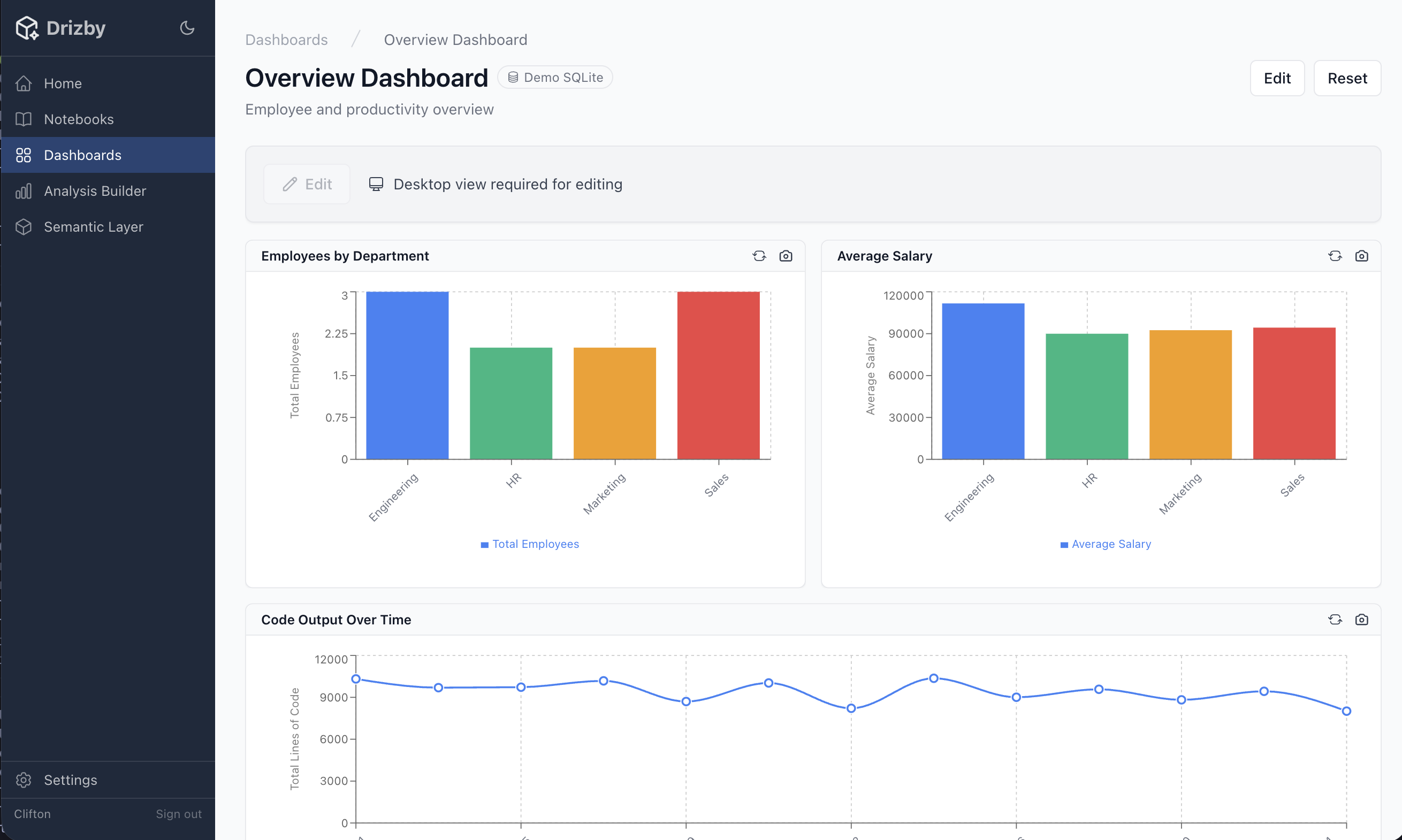Toggle the Average Salary legend entry

pyautogui.click(x=1105, y=544)
